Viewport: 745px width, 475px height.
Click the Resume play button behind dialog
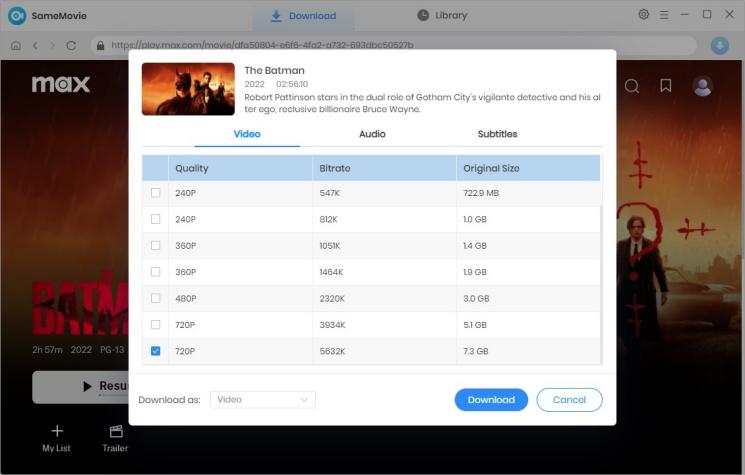click(81, 387)
